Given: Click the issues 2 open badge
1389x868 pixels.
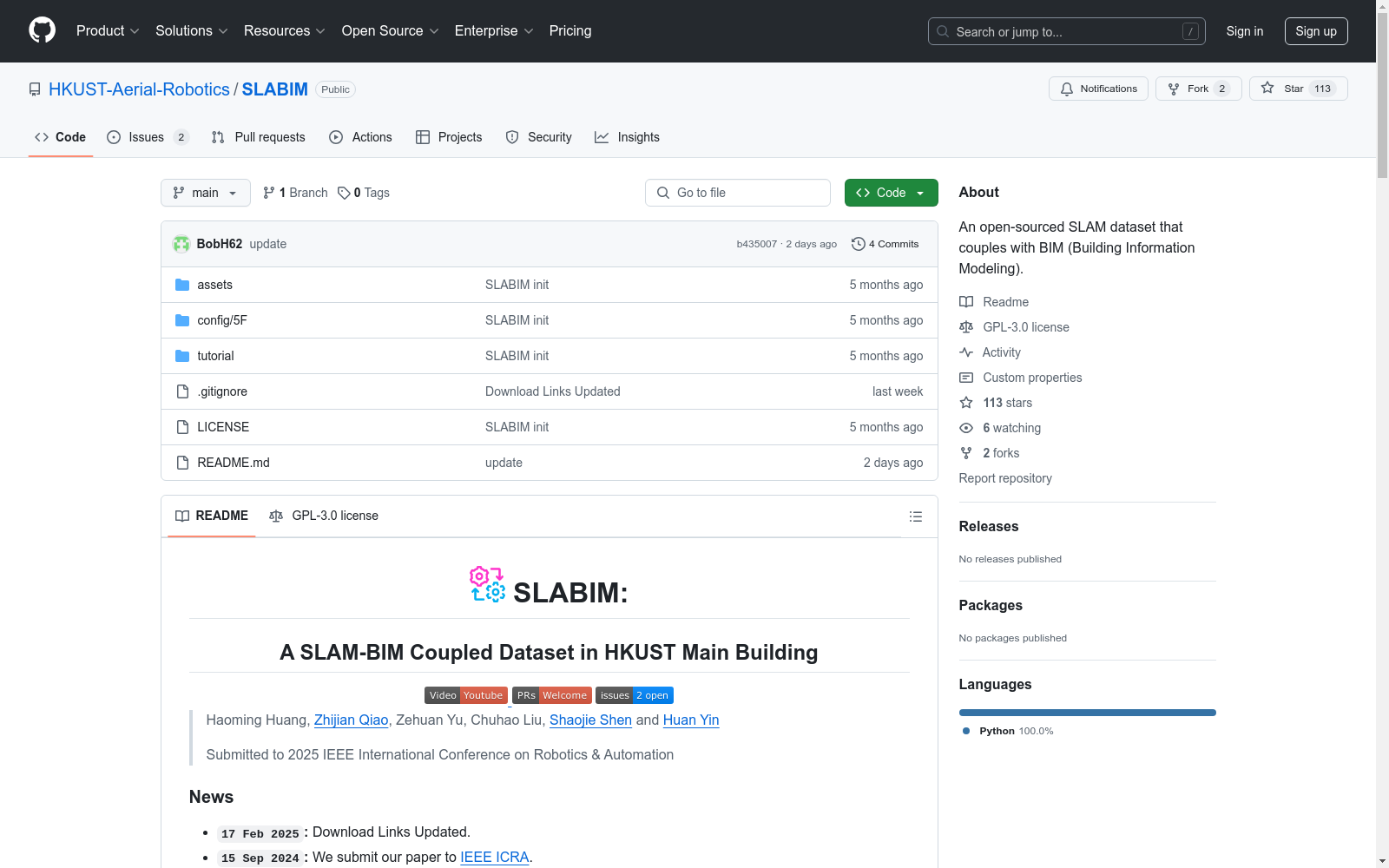Looking at the screenshot, I should (635, 695).
